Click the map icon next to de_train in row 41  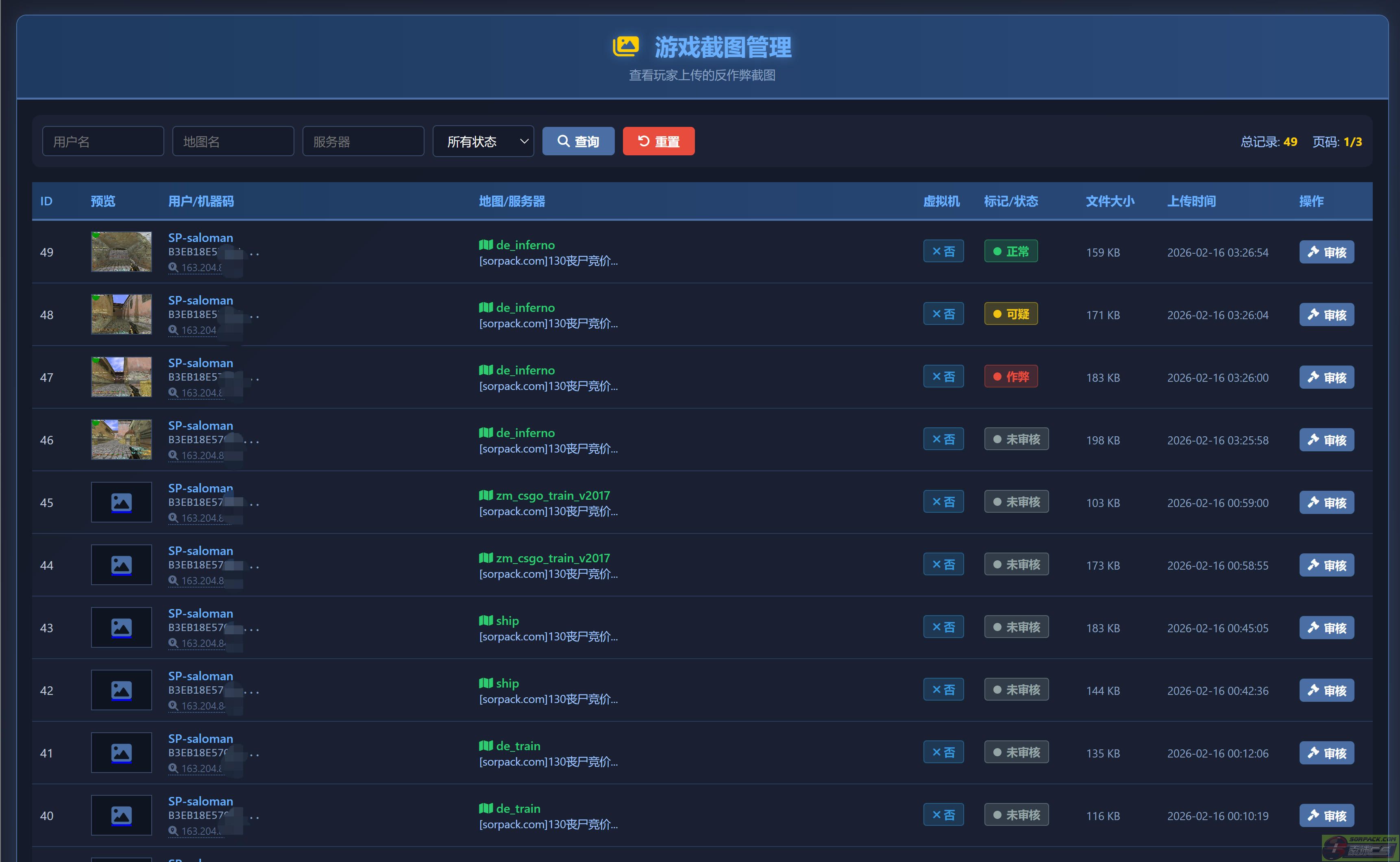(x=486, y=746)
